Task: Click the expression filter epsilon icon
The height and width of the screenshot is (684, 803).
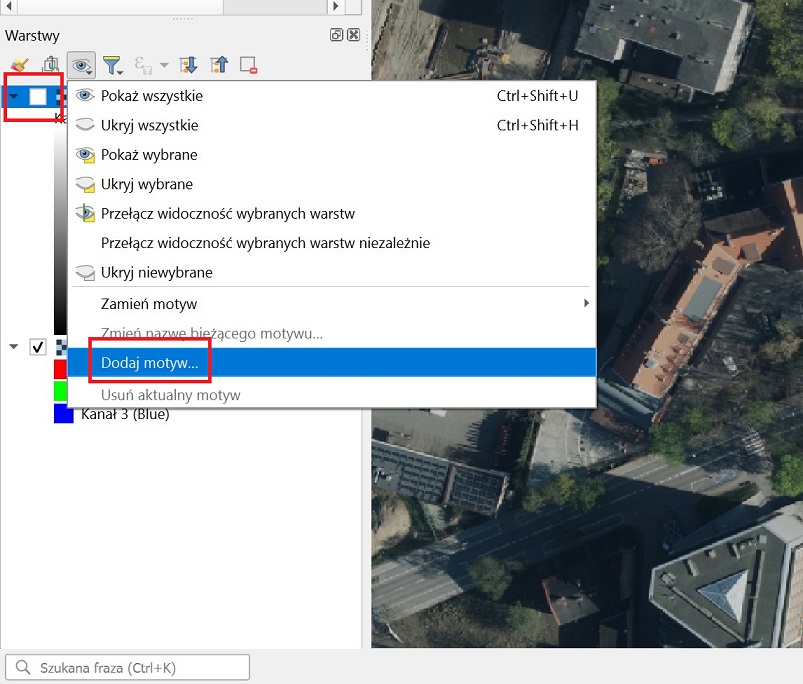Action: (x=142, y=65)
